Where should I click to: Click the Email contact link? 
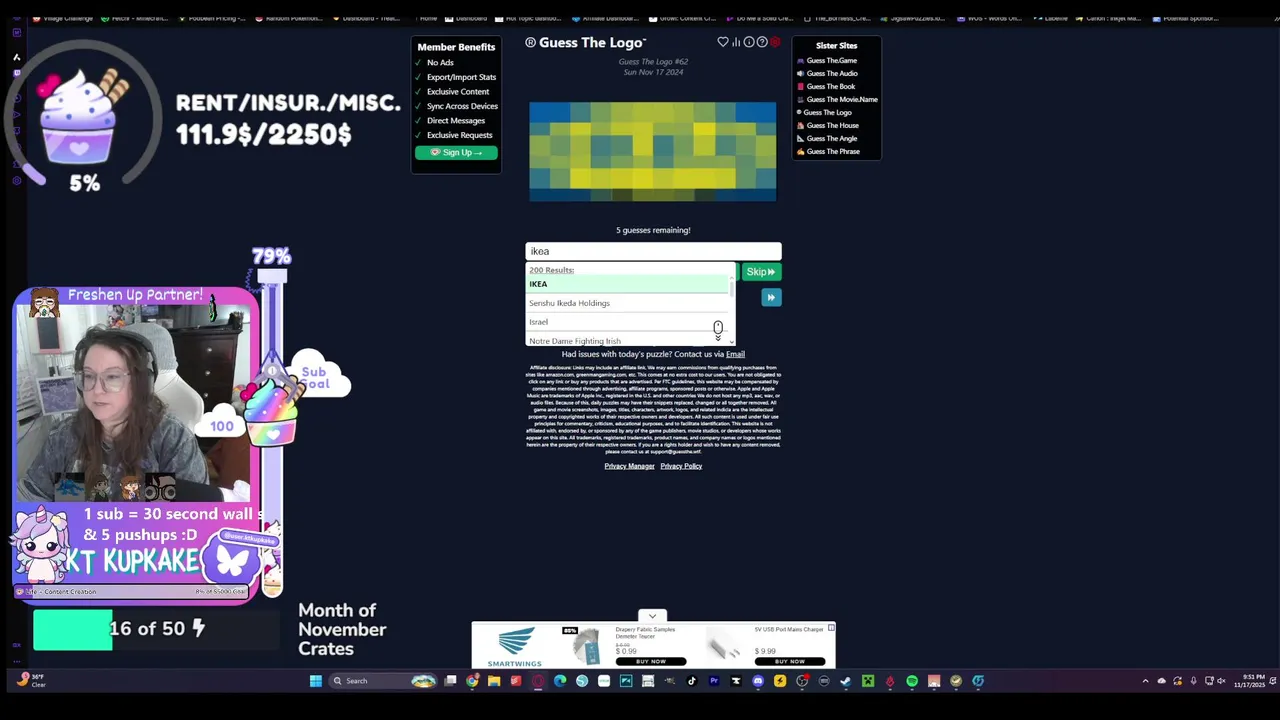pyautogui.click(x=735, y=354)
